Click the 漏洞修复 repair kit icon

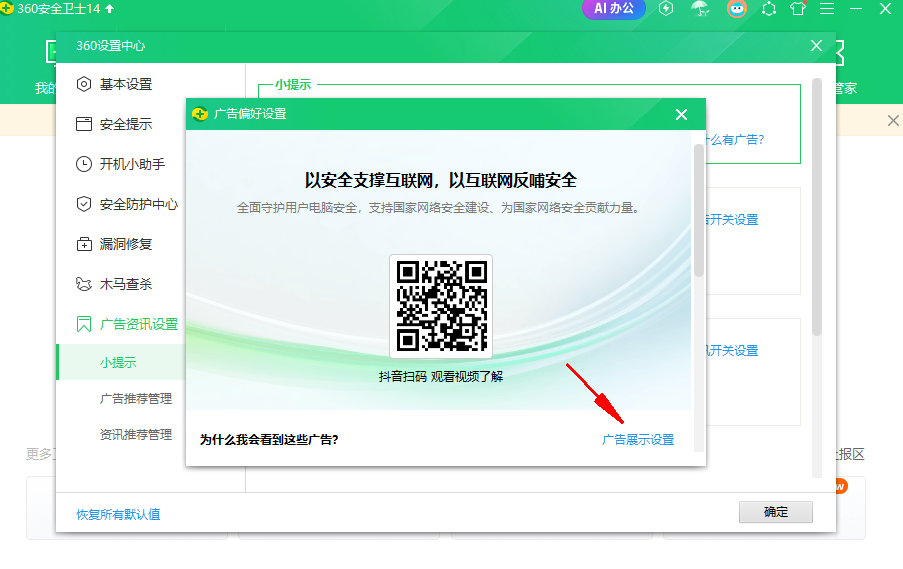pos(84,244)
